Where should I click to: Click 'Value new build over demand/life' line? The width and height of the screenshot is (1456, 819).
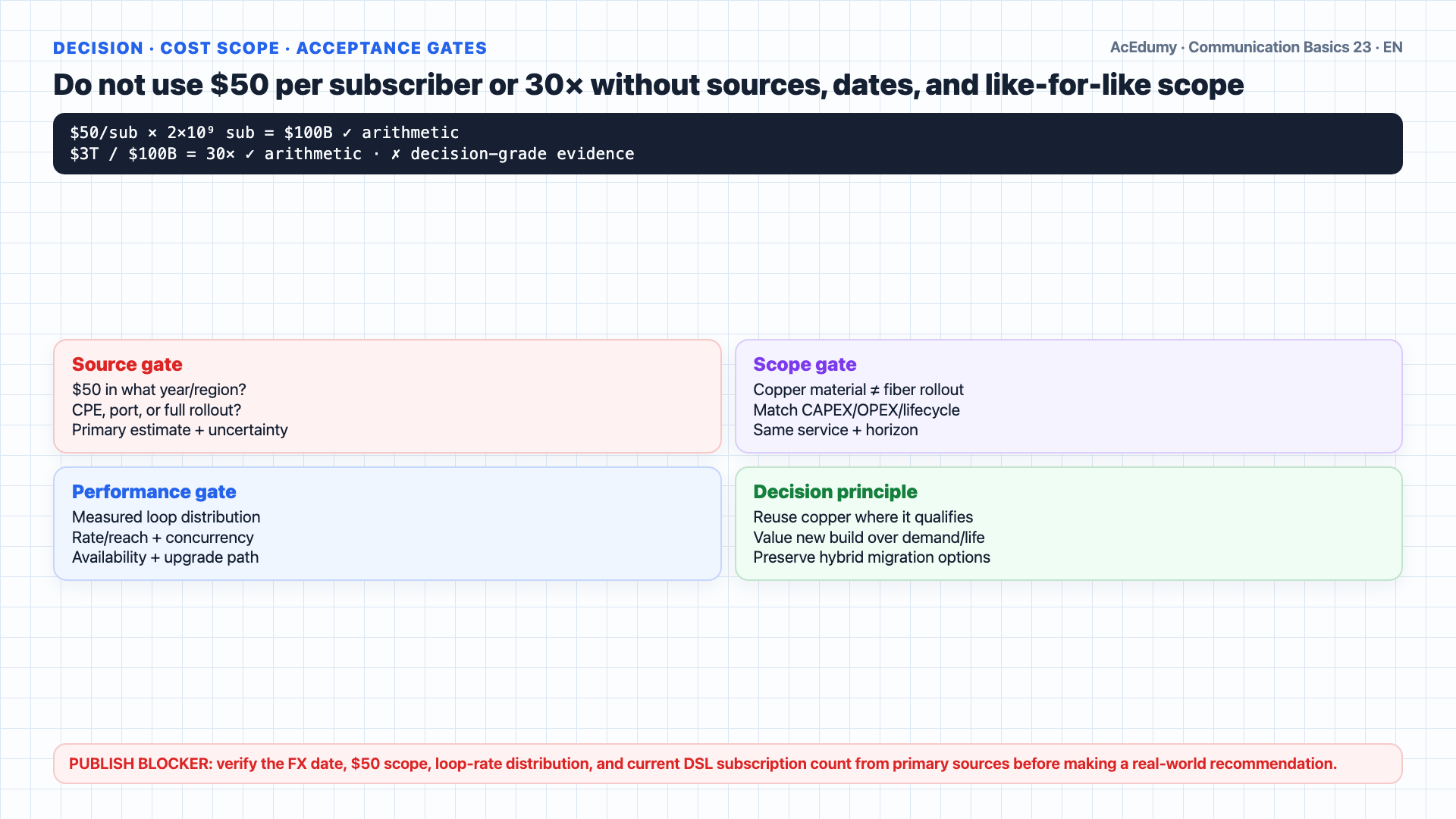click(x=869, y=538)
